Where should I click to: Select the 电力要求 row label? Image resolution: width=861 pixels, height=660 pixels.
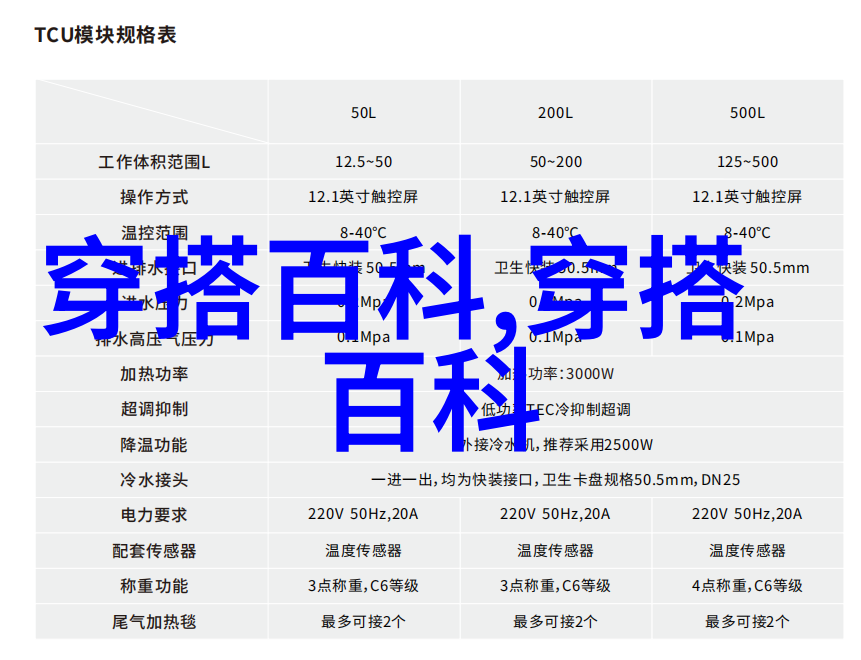pos(153,515)
